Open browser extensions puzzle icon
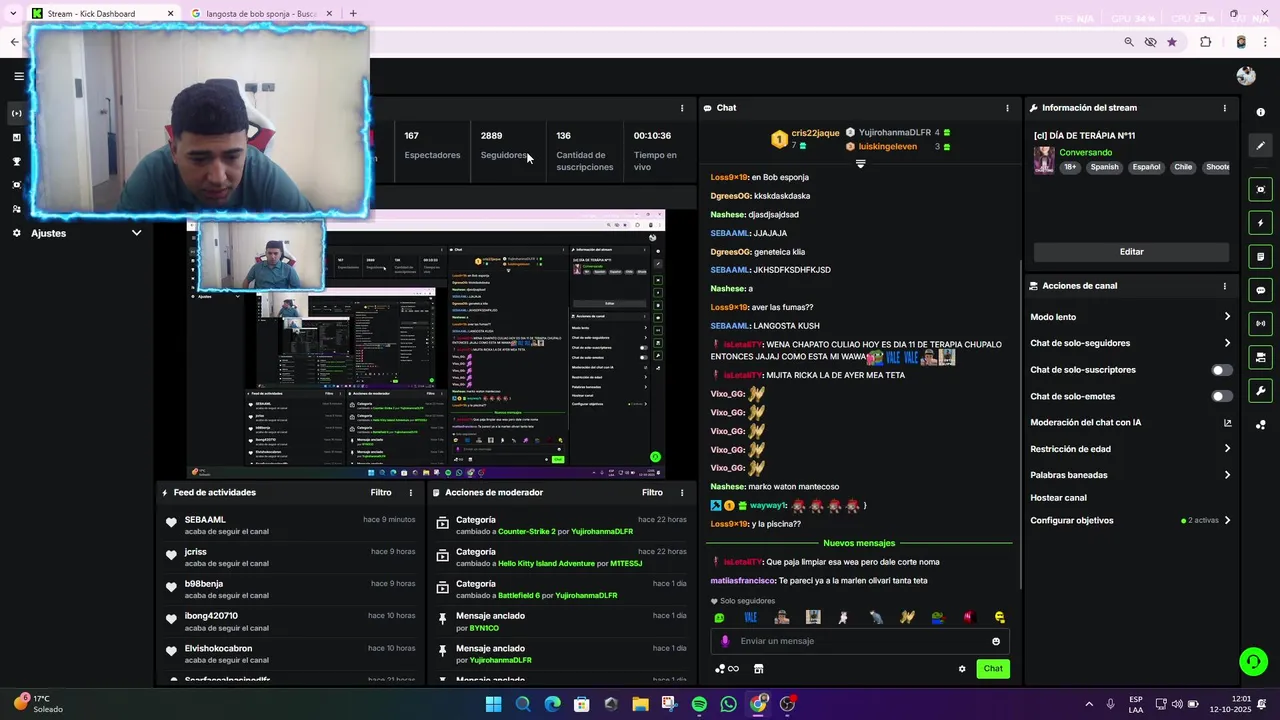The width and height of the screenshot is (1280, 720). point(1205,42)
